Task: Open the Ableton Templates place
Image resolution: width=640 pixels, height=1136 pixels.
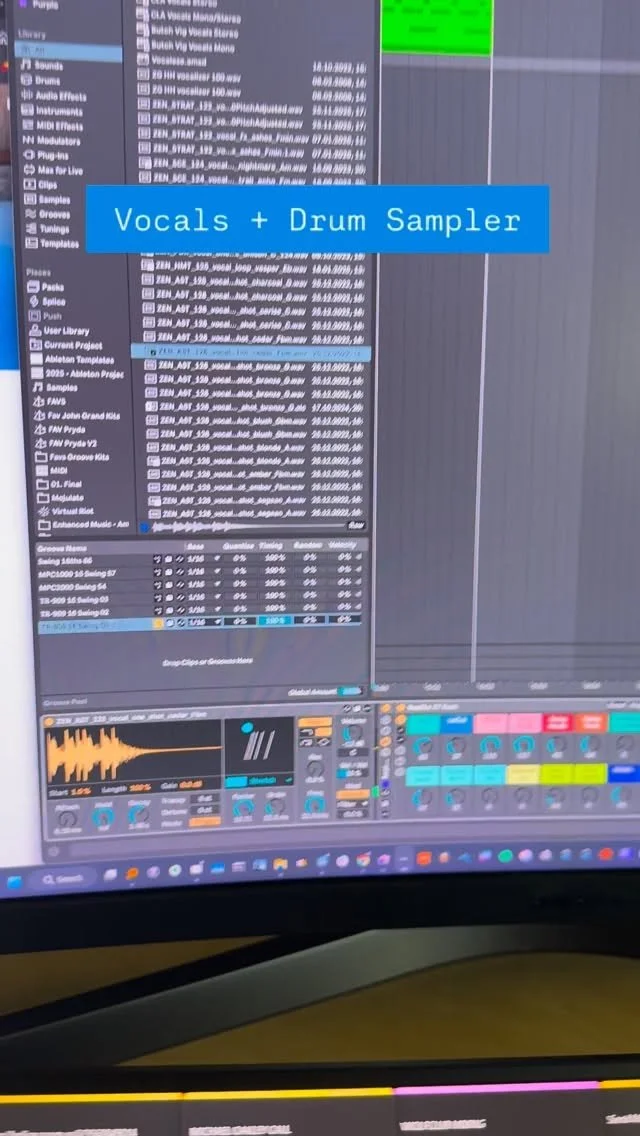Action: 73,359
